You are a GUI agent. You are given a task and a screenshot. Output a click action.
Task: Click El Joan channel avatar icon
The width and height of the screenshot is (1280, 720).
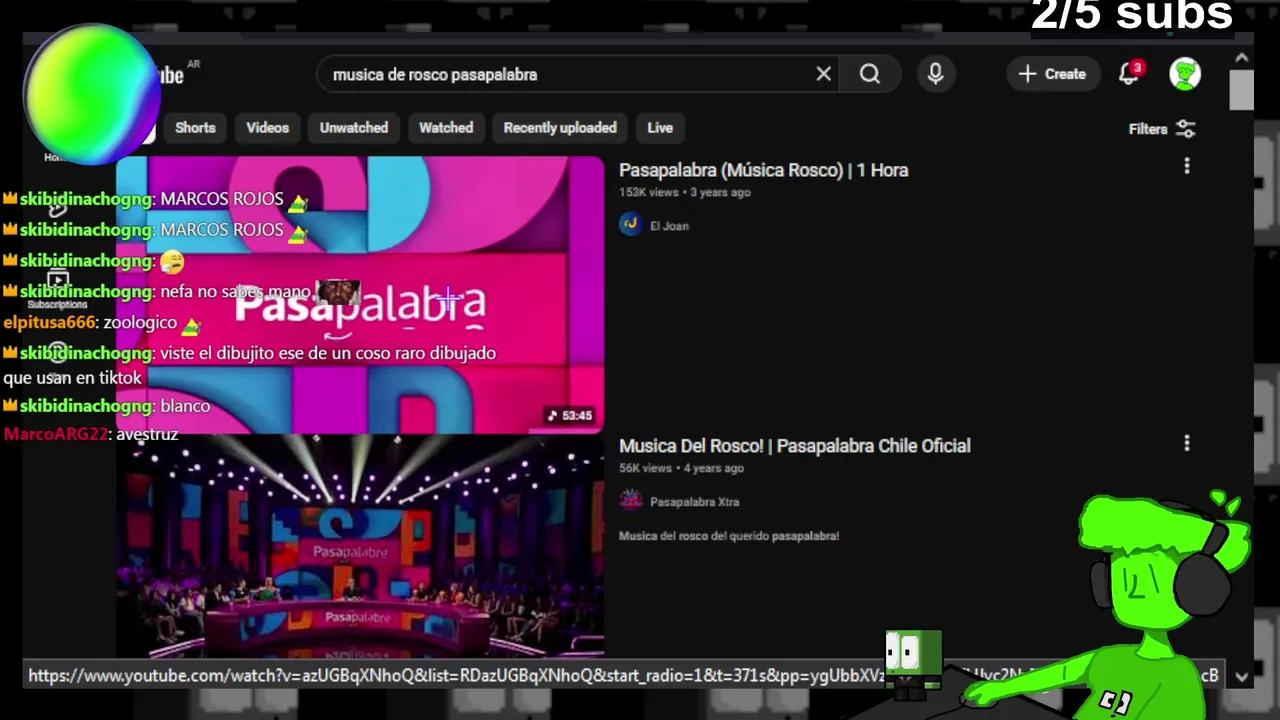630,225
